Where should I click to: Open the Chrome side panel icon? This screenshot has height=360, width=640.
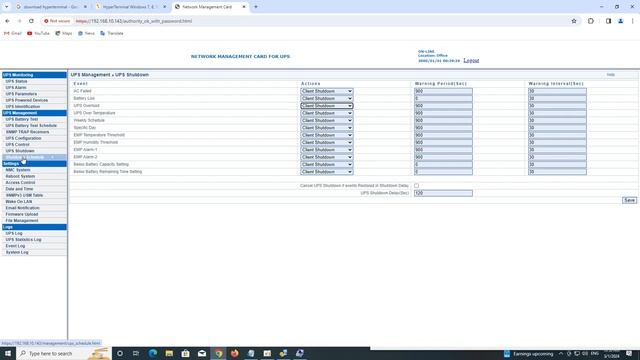point(608,21)
